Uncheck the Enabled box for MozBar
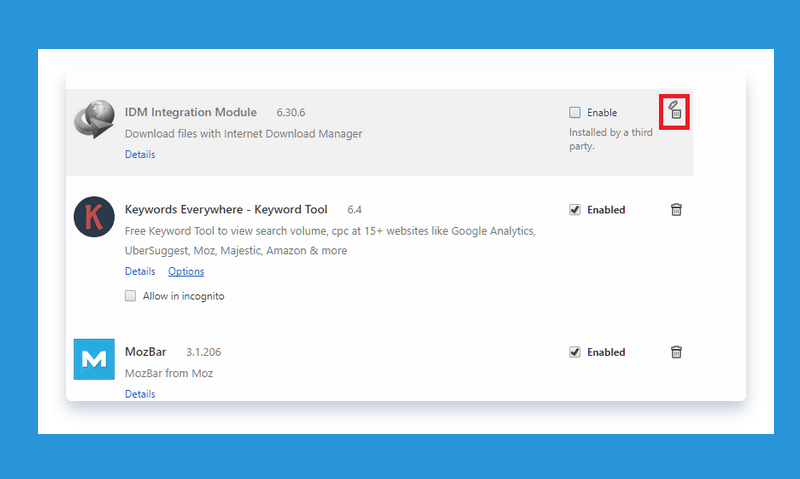The width and height of the screenshot is (800, 479). pos(574,352)
